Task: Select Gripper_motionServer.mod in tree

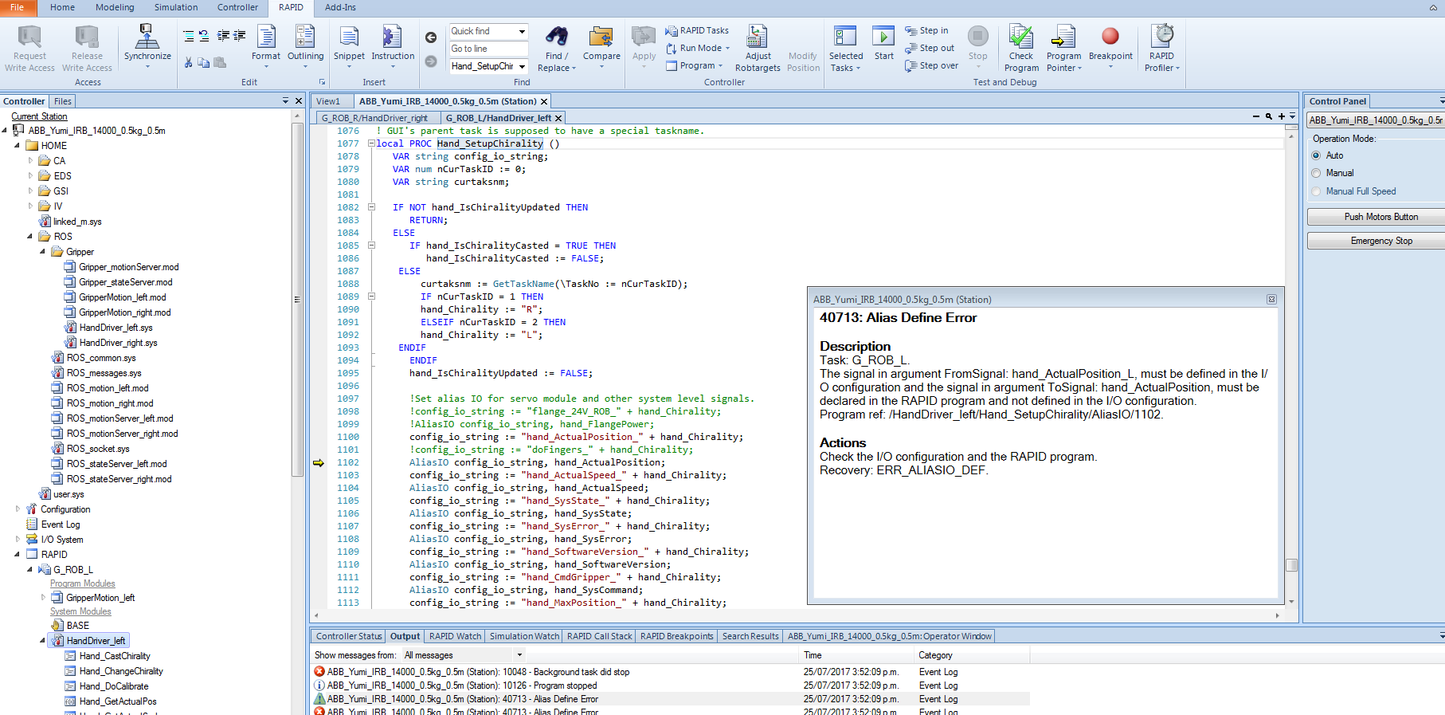Action: coord(128,267)
